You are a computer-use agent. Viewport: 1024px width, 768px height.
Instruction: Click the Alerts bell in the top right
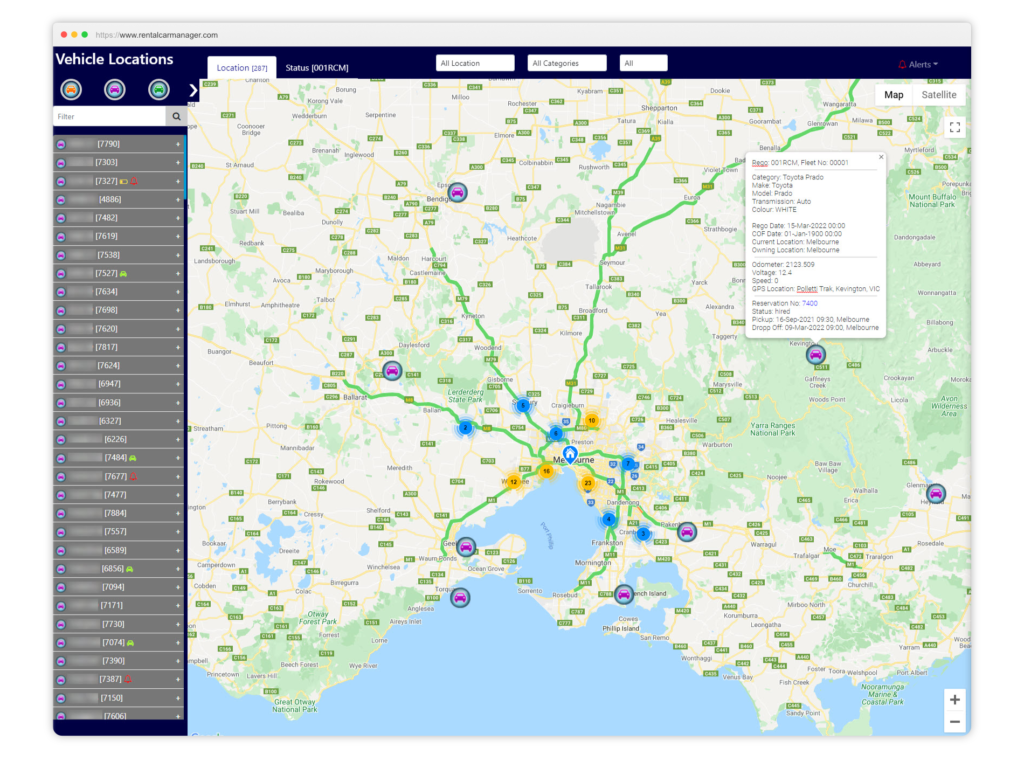(917, 63)
